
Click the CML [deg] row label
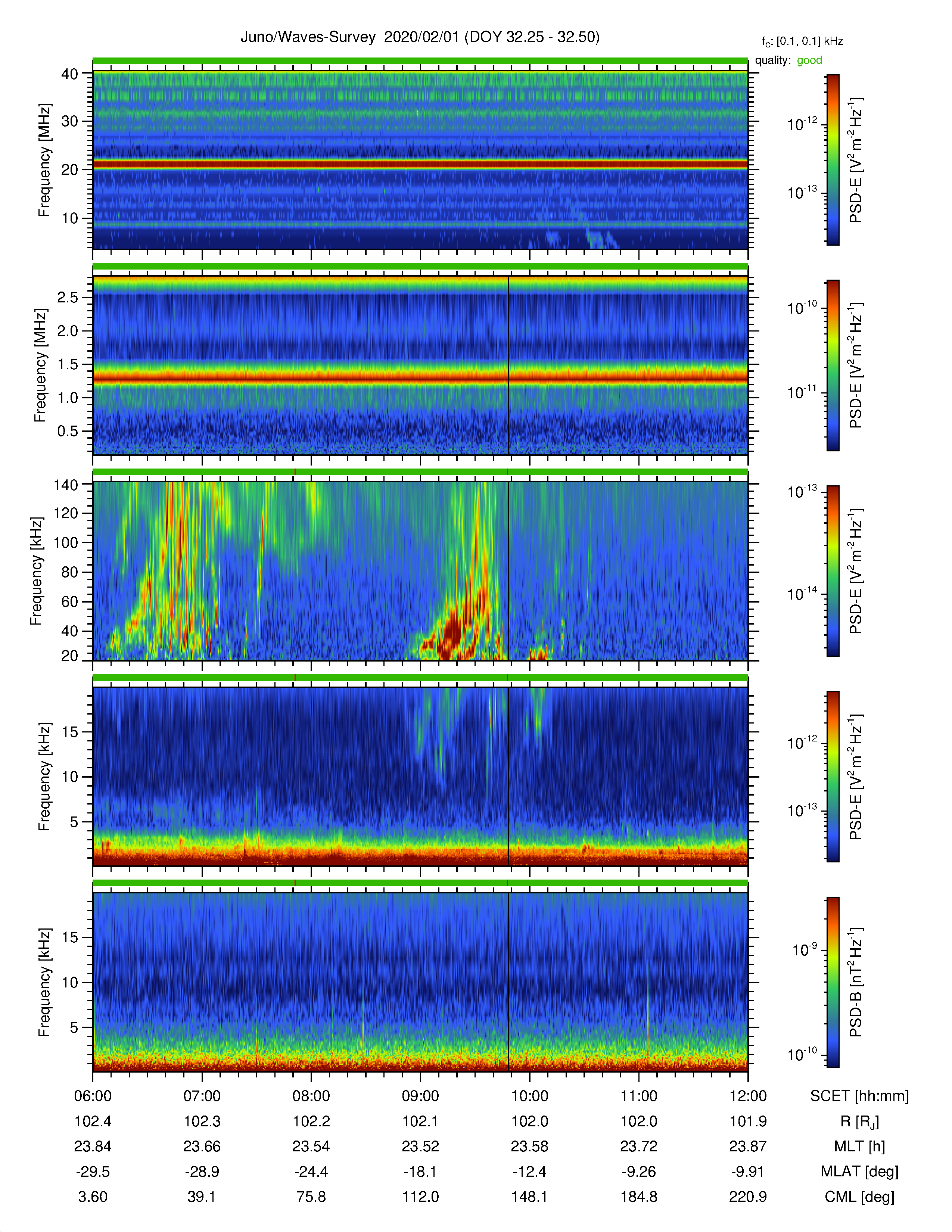[x=859, y=1197]
